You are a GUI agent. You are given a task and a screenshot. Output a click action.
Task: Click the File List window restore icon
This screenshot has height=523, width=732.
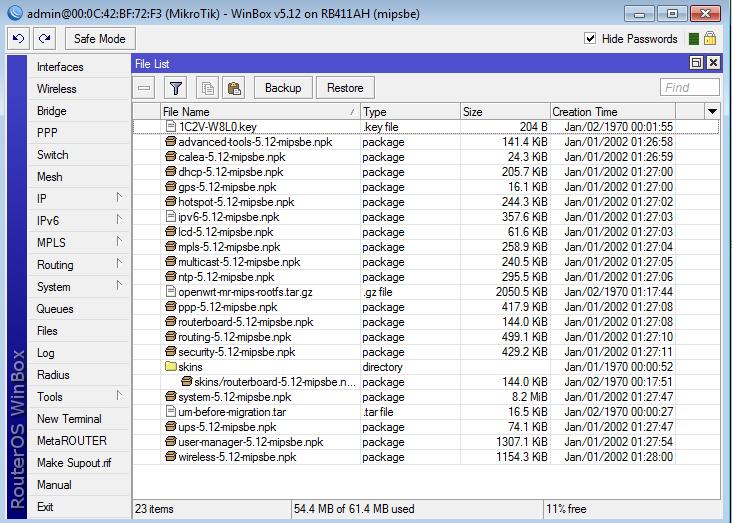coord(696,63)
